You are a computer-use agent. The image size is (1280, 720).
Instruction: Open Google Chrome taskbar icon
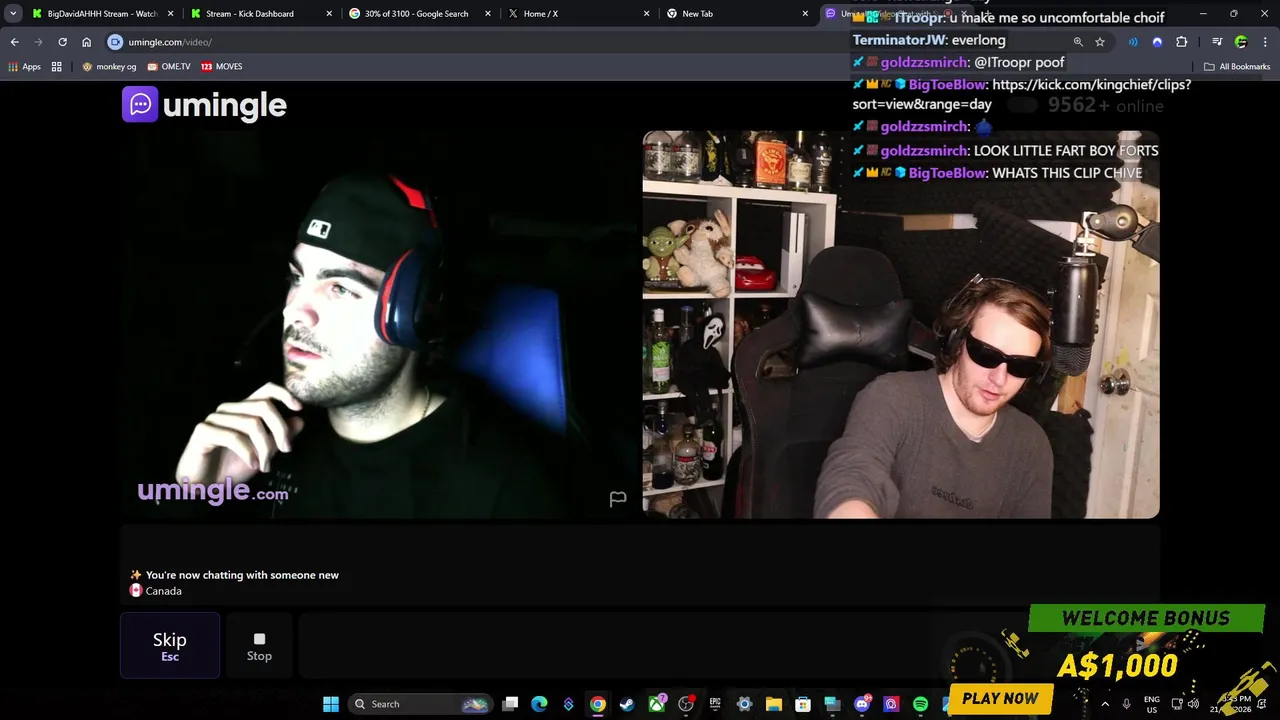[x=597, y=704]
